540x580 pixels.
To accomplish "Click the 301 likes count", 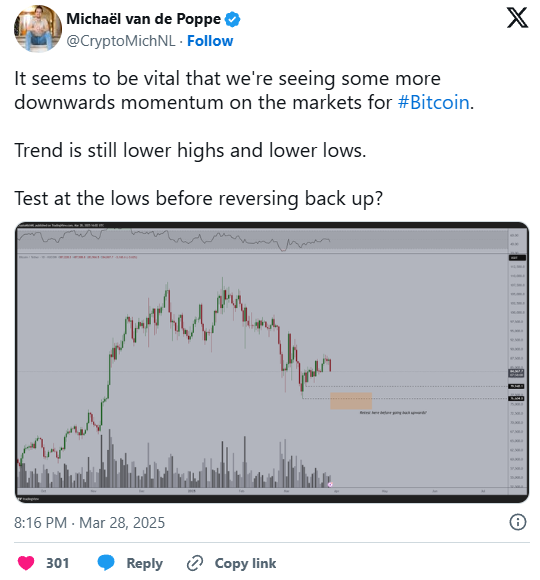I will pyautogui.click(x=57, y=563).
